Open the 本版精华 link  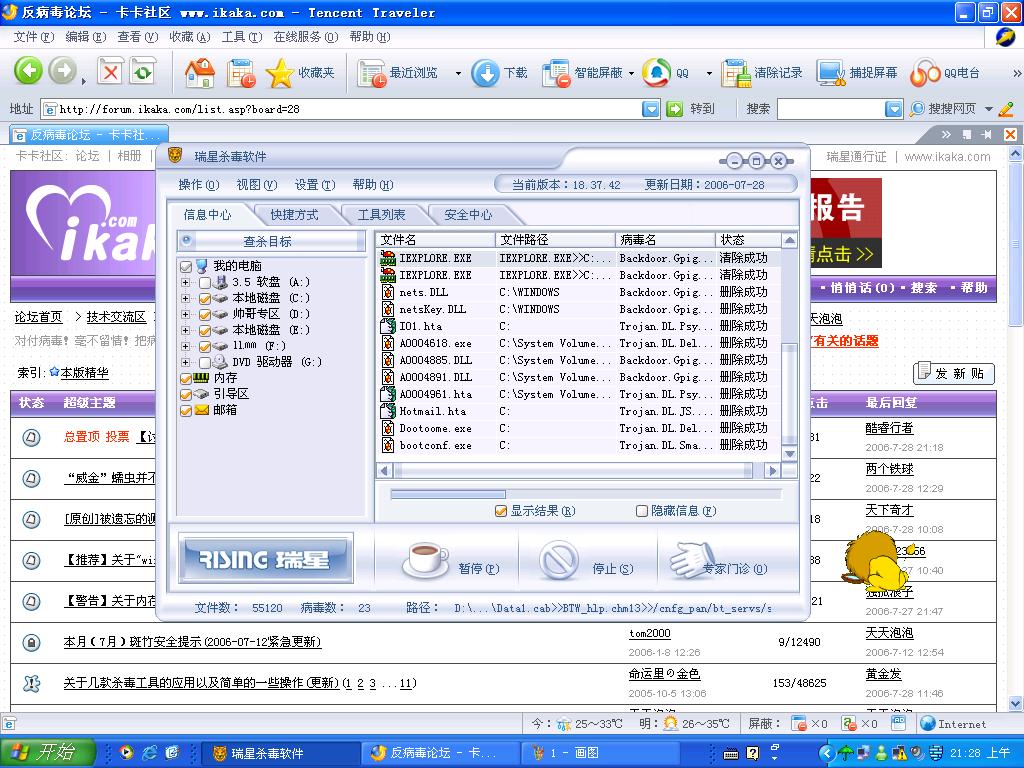(84, 373)
